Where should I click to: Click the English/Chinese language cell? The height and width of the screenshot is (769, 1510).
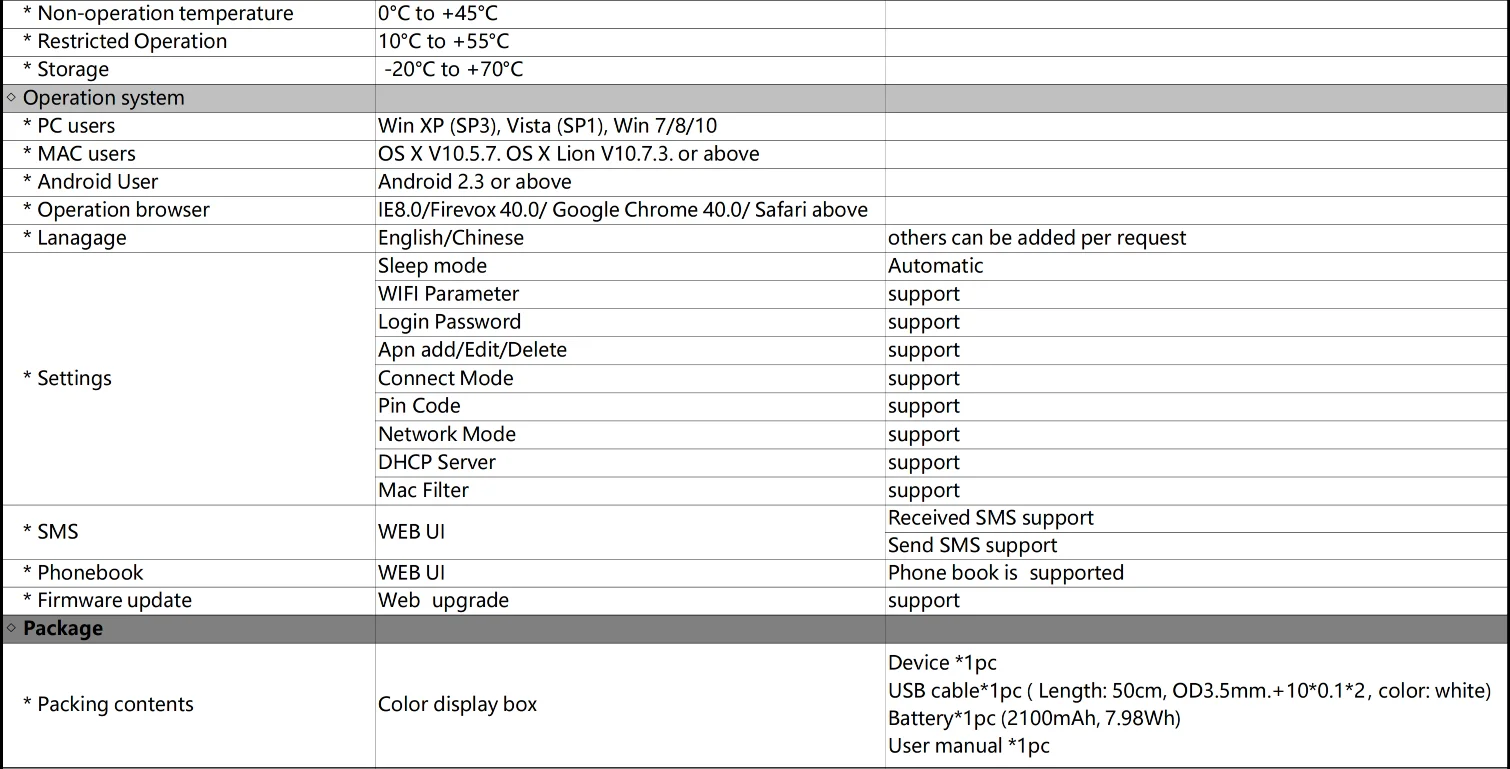click(451, 238)
